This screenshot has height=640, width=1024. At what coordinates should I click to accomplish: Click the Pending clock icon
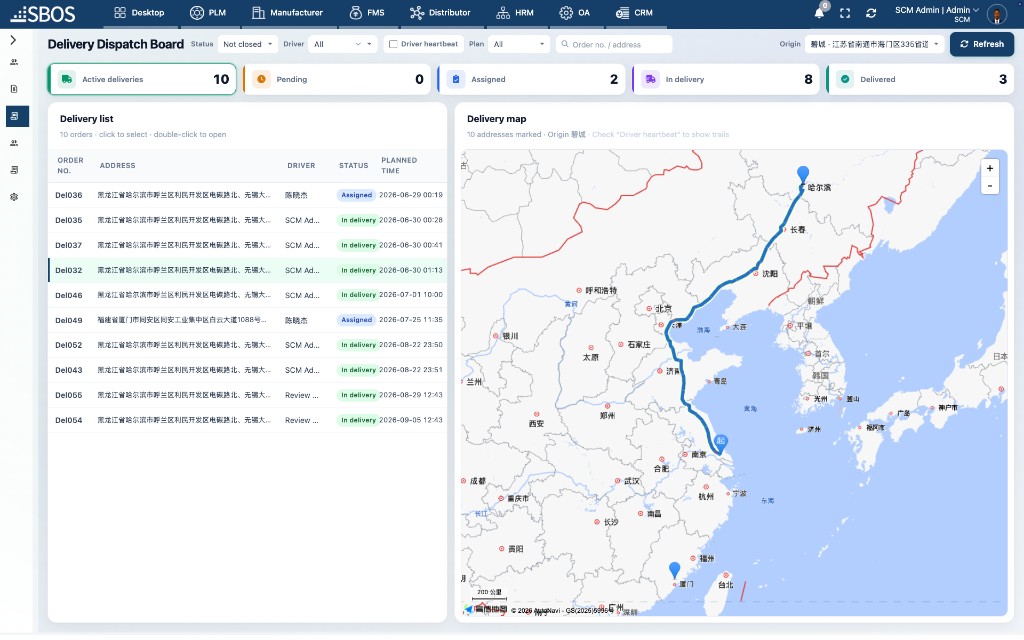click(261, 79)
